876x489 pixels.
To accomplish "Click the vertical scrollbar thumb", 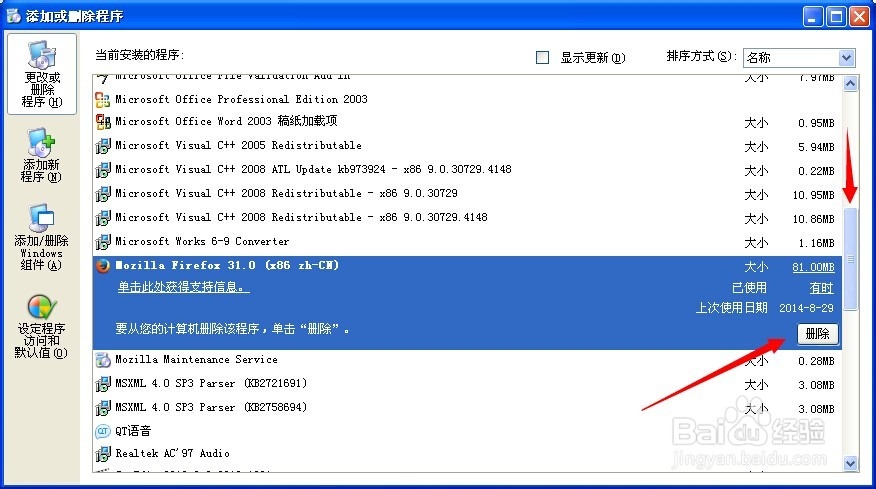I will 850,259.
